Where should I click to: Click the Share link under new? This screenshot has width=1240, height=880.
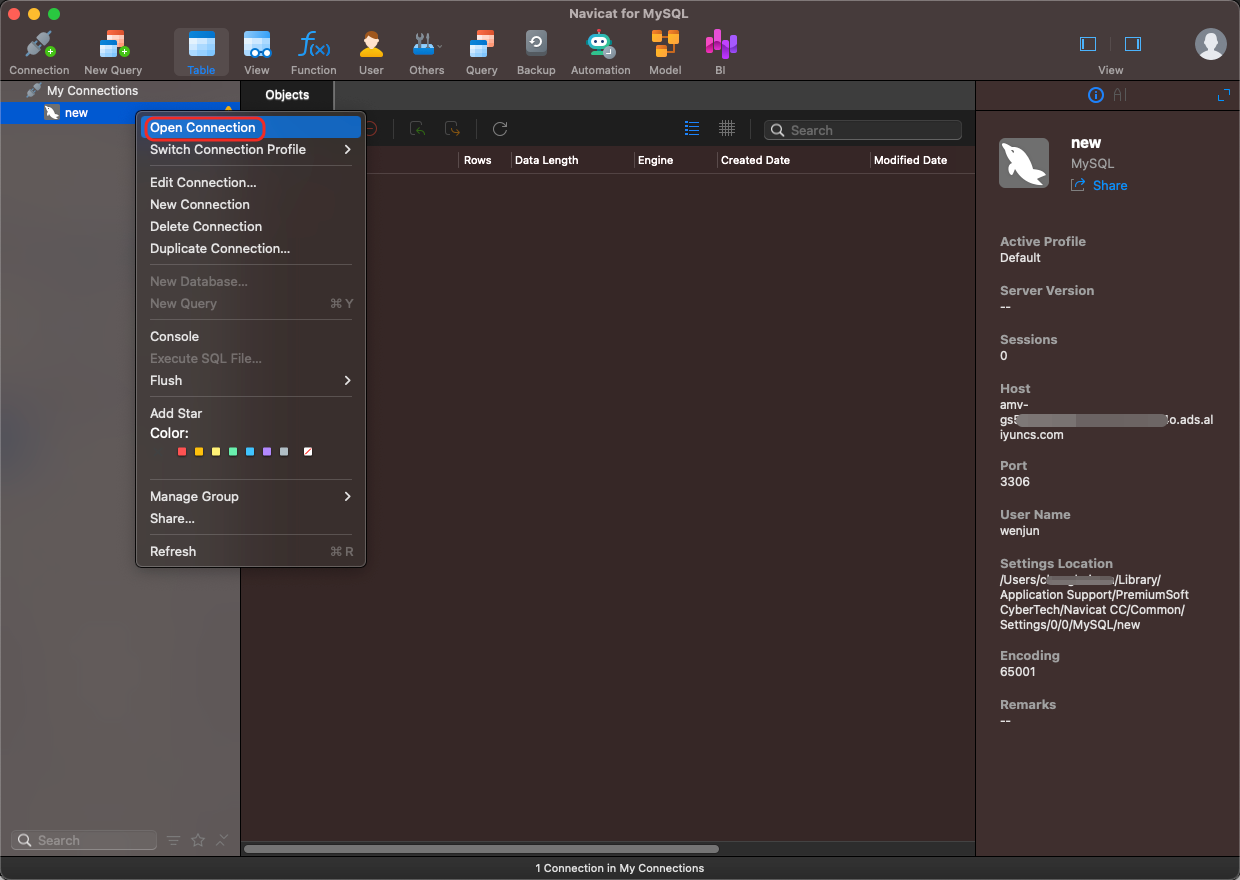coord(1099,185)
